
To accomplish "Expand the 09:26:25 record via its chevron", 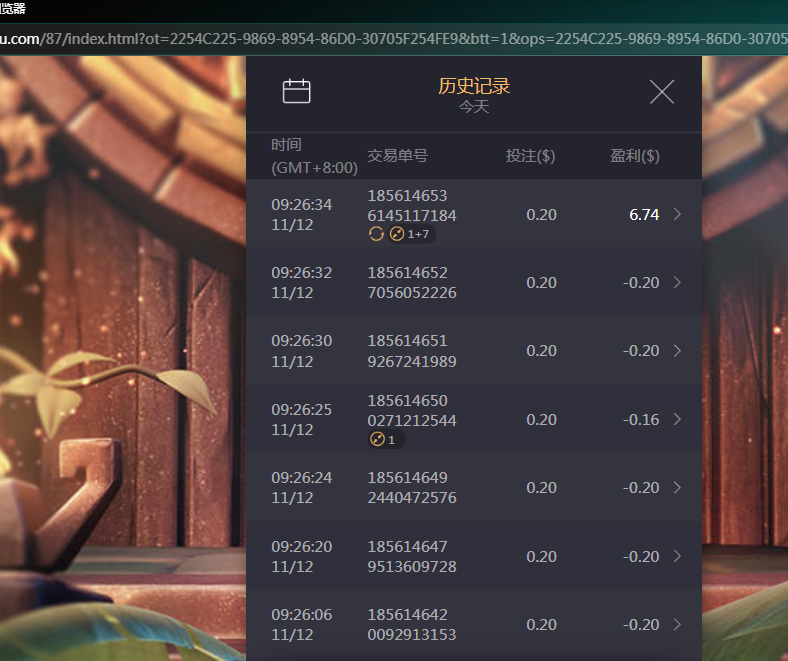I will coord(677,419).
